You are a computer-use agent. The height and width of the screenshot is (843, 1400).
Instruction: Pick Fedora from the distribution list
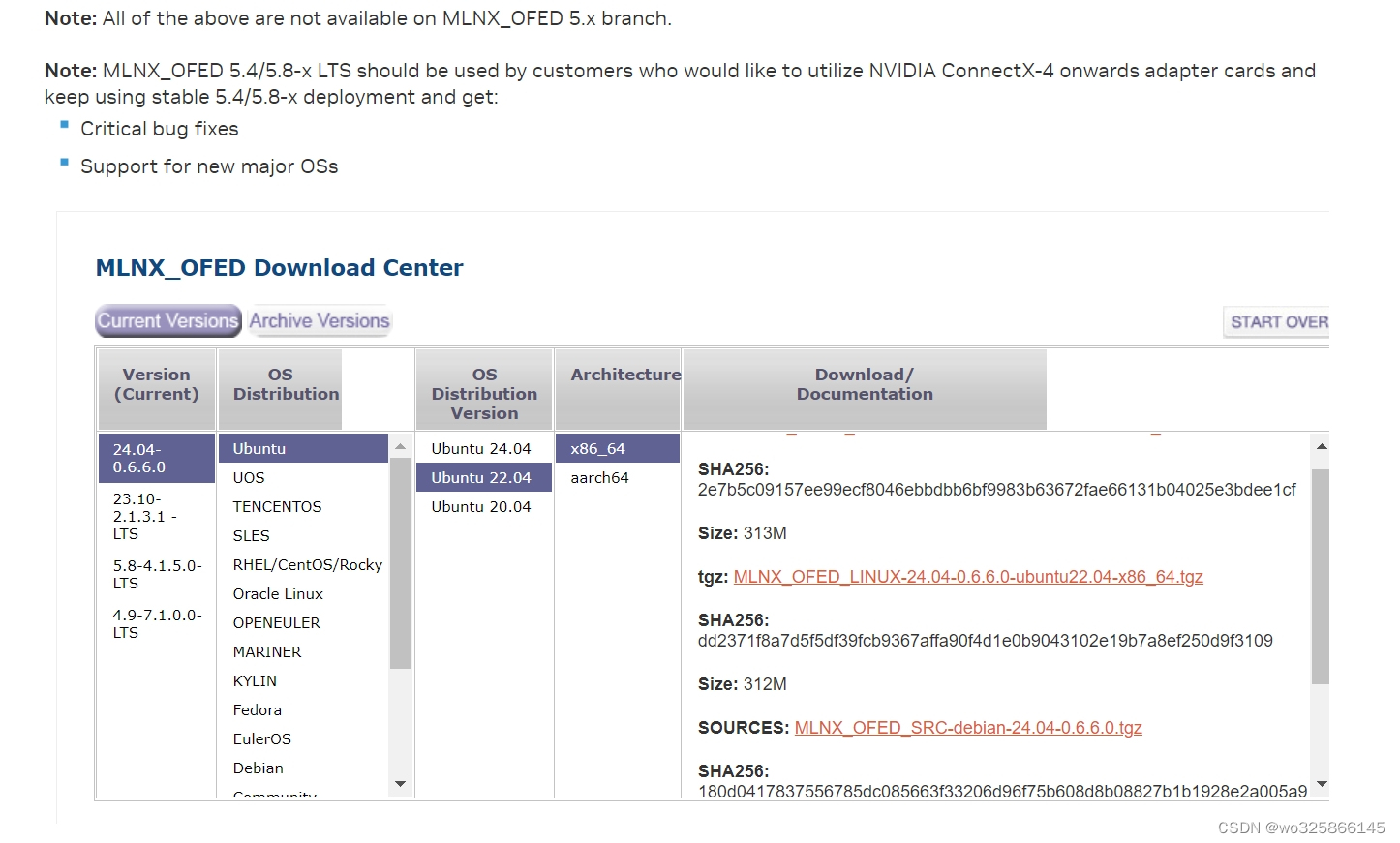pyautogui.click(x=257, y=709)
